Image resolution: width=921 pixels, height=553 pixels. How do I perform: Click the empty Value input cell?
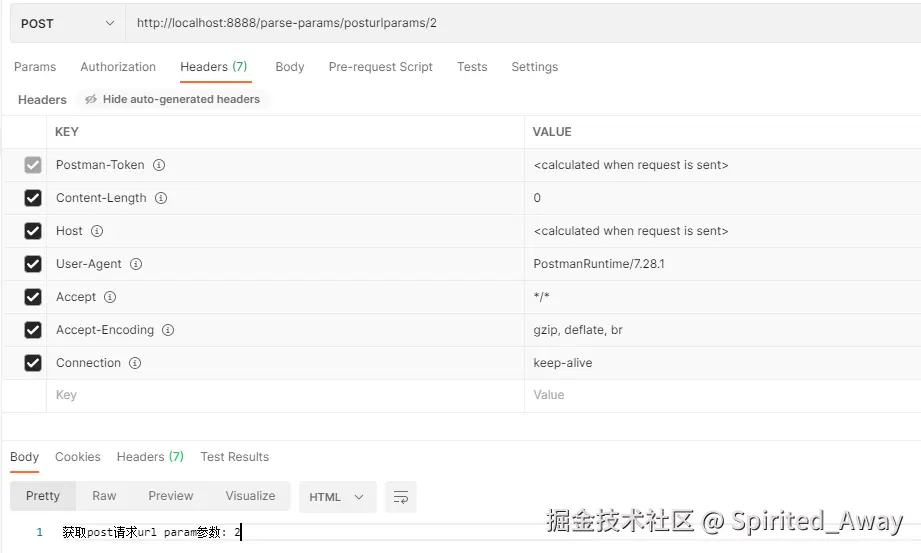722,396
